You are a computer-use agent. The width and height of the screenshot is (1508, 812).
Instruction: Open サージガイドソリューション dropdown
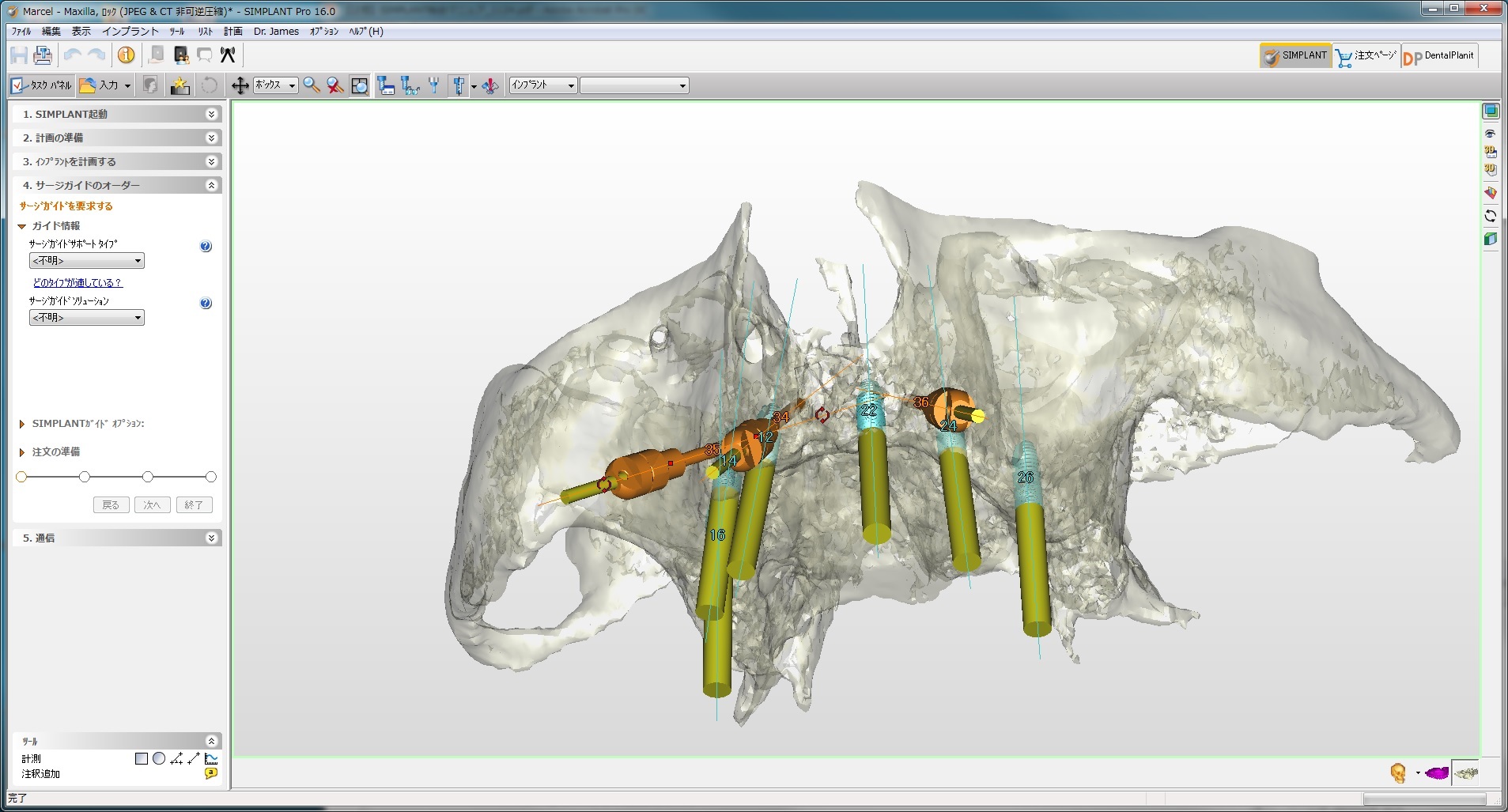(x=87, y=318)
